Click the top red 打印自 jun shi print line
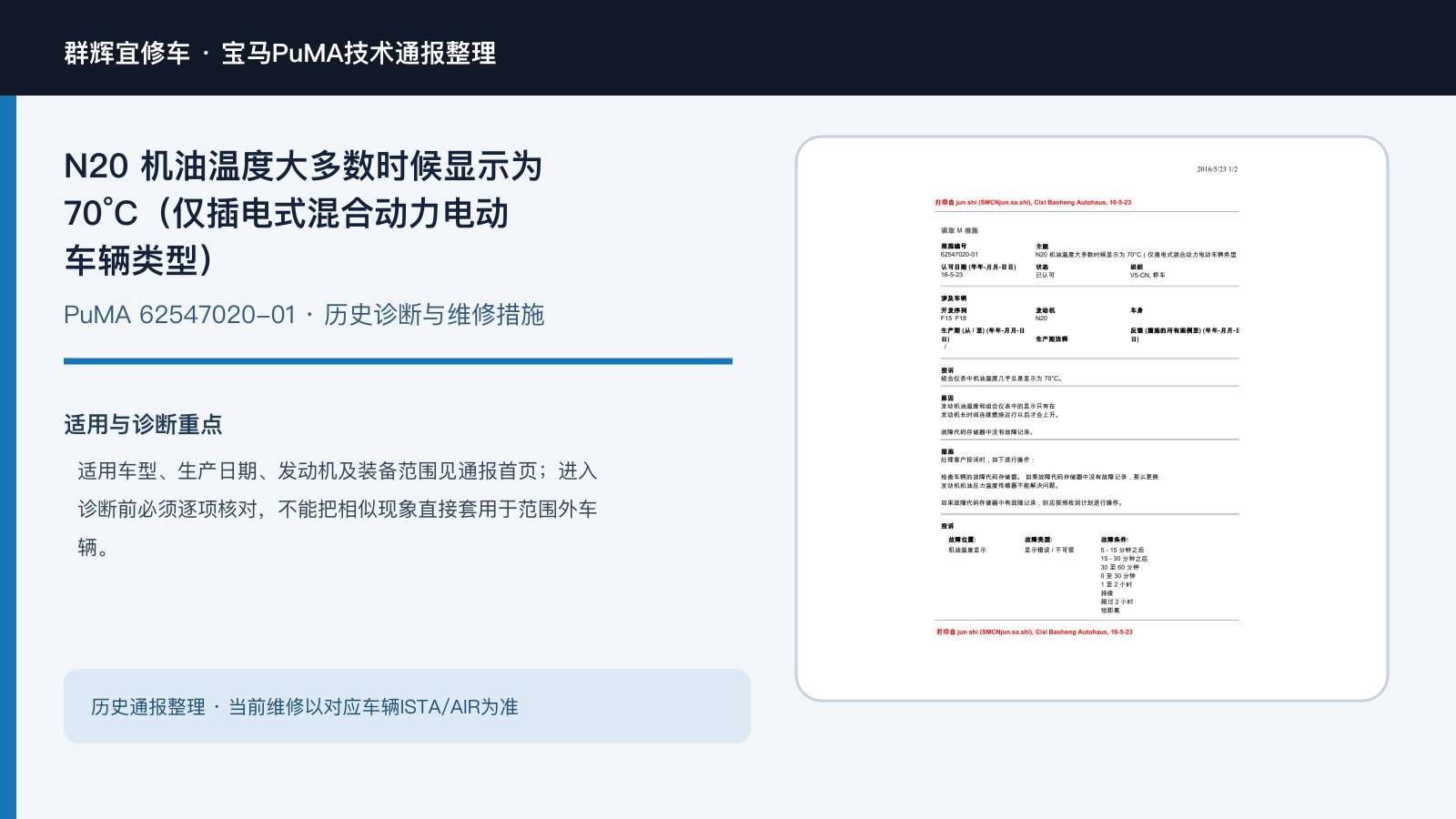The height and width of the screenshot is (819, 1456). (1033, 203)
